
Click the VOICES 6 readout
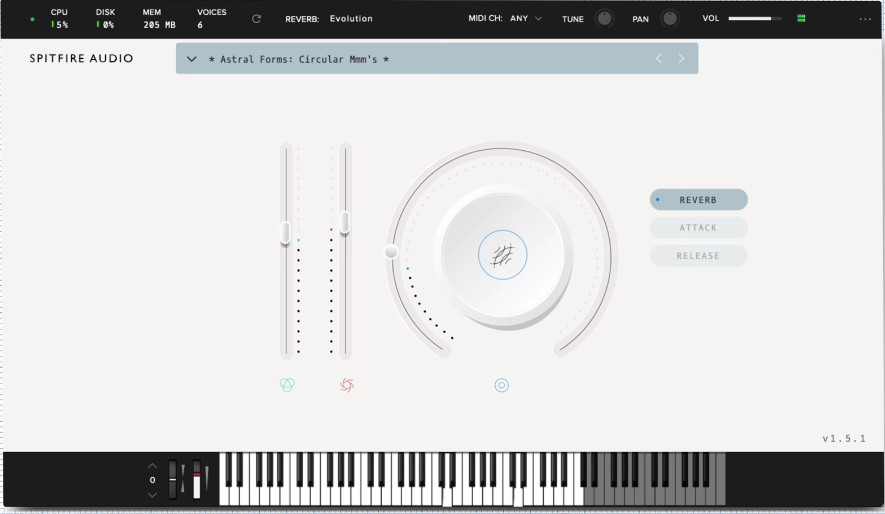[x=212, y=19]
